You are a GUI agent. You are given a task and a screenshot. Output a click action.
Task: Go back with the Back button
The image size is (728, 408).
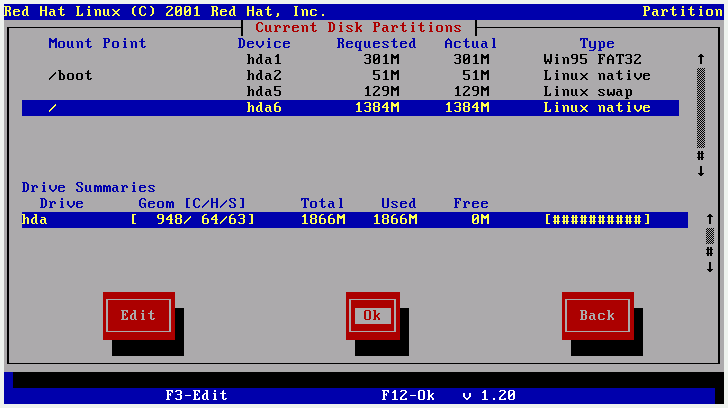click(598, 316)
